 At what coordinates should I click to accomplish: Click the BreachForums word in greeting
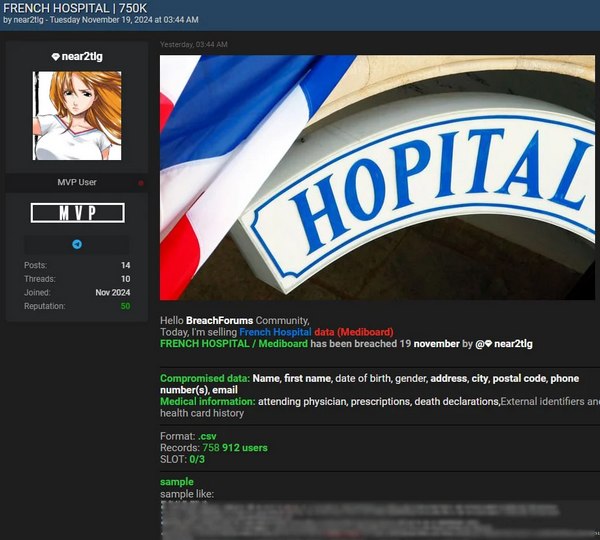(220, 320)
